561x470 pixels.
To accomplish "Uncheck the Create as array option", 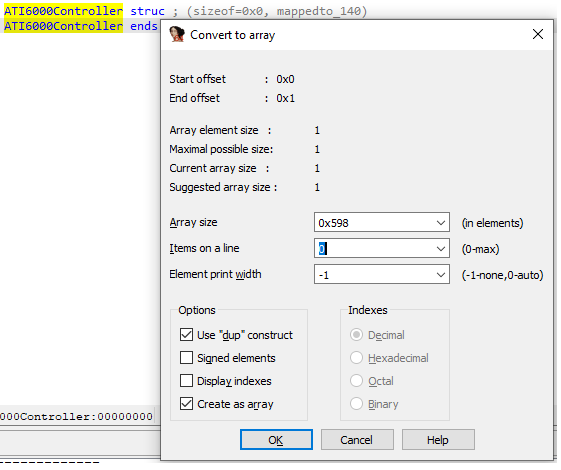I will tap(186, 403).
